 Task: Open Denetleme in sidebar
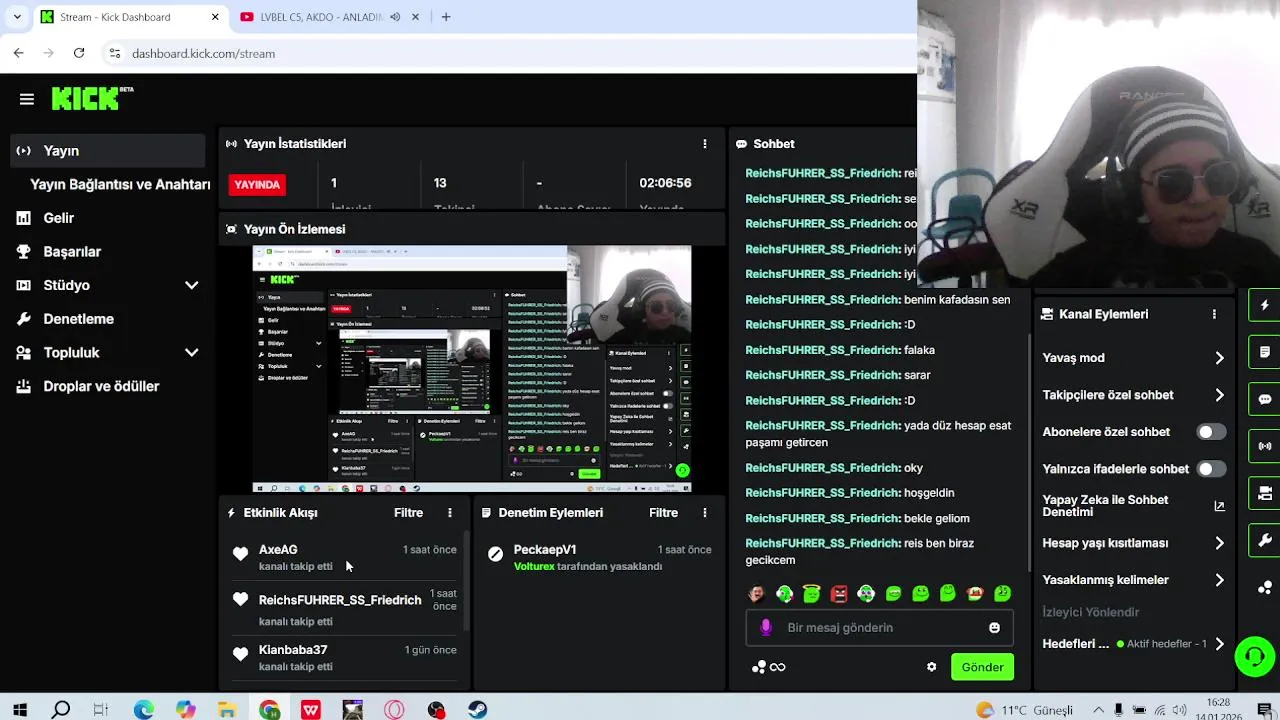coord(78,319)
